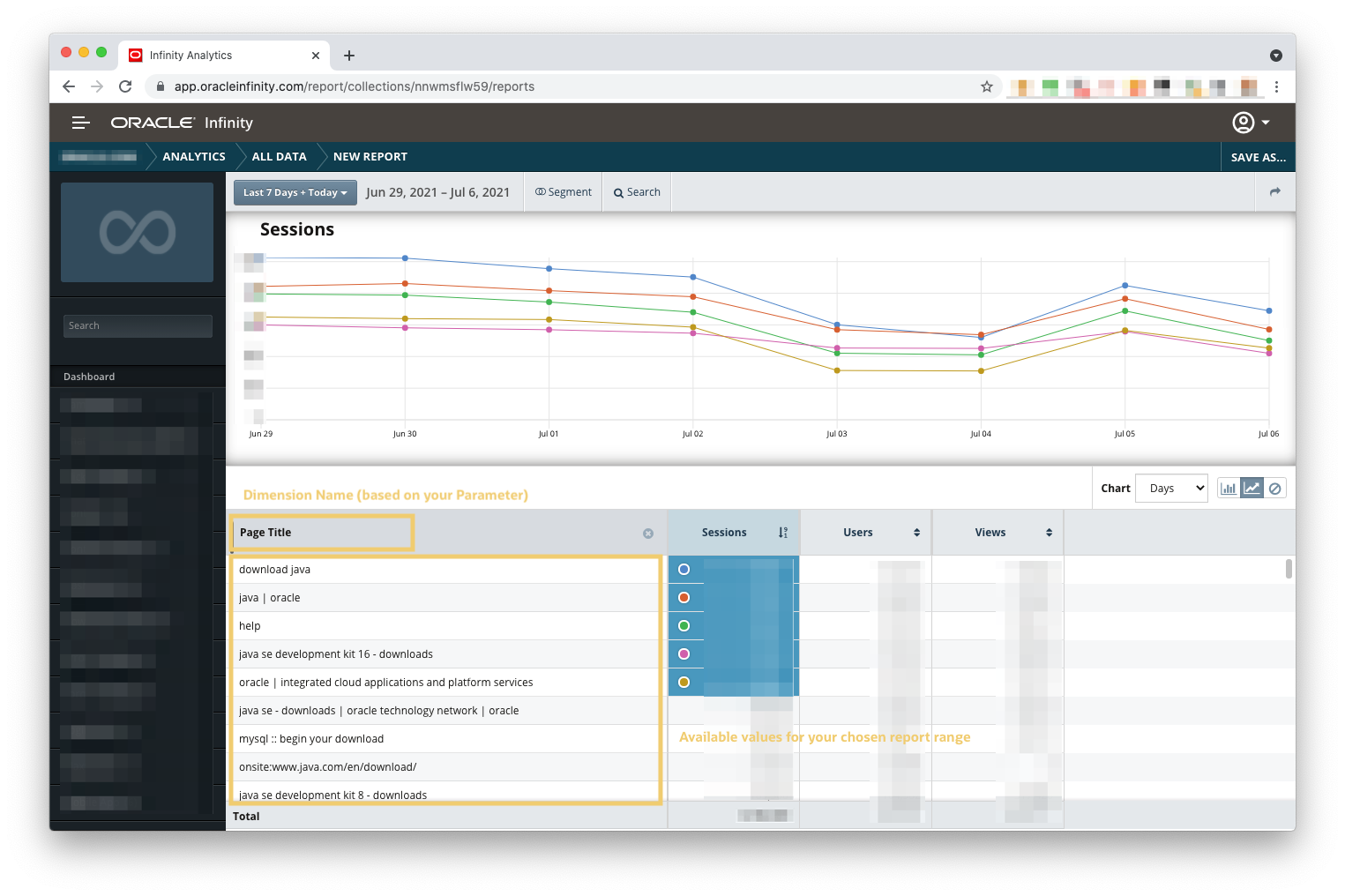Screen dimensions: 1345x896
Task: Sort by Sessions column sort icon
Action: 783,533
